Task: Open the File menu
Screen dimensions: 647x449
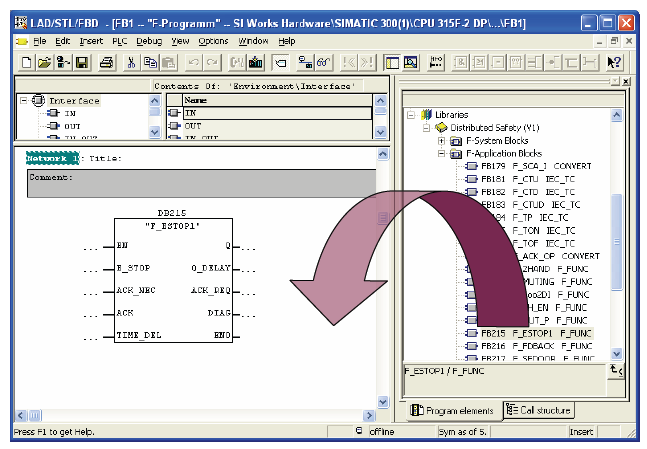Action: tap(40, 41)
